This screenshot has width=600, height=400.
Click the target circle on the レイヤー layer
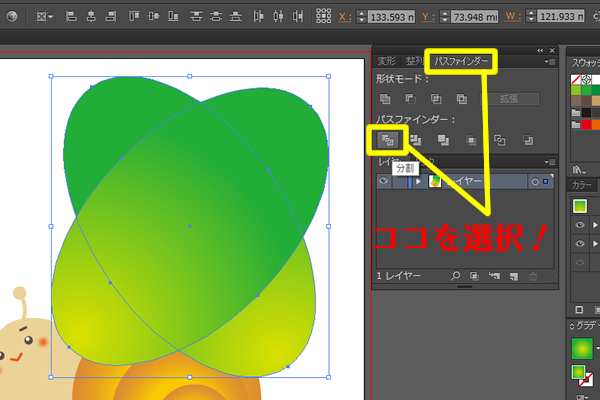coord(535,181)
